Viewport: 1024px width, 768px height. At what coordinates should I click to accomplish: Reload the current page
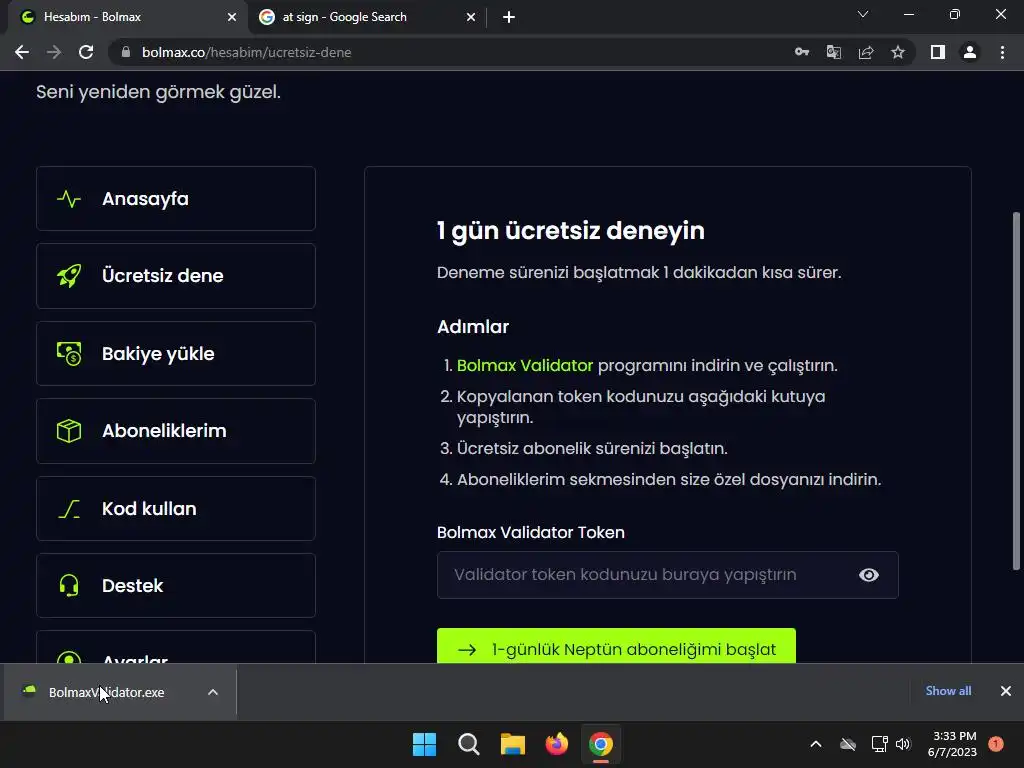pyautogui.click(x=86, y=52)
